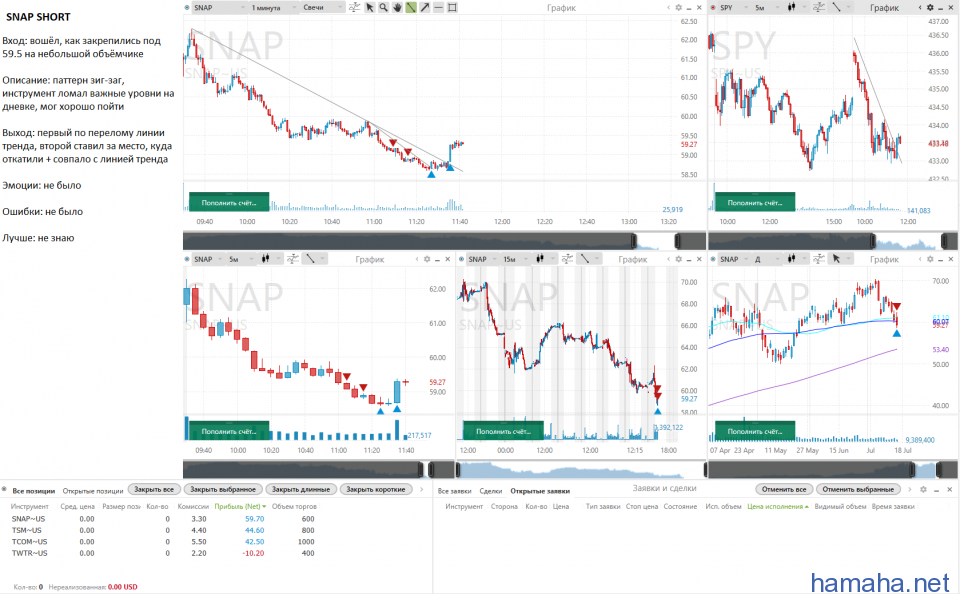Select the rectangle drawing tool in SNAP 1-minute chart
The height and width of the screenshot is (594, 960).
pos(452,7)
